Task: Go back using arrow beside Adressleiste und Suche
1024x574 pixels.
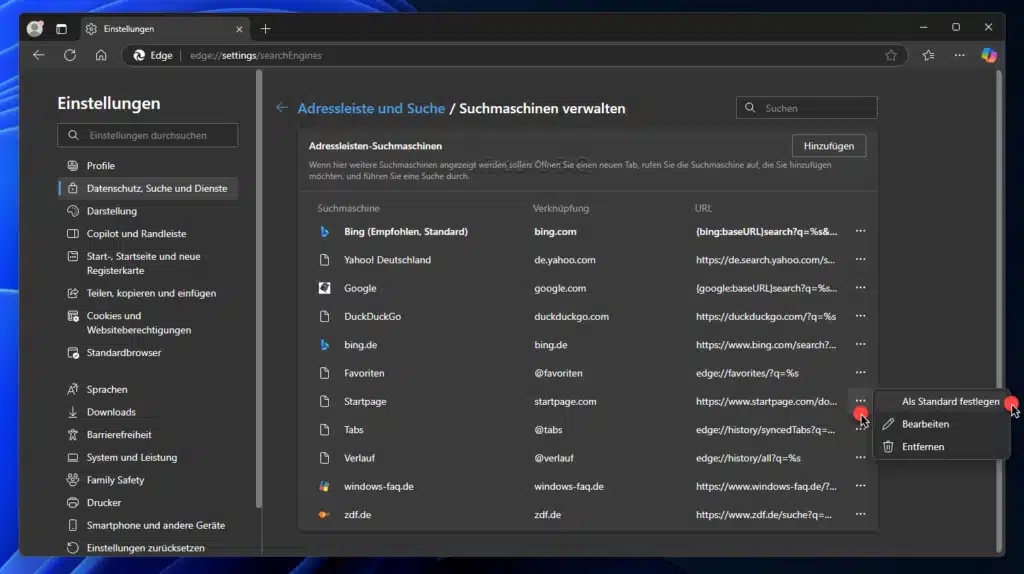Action: click(x=281, y=108)
